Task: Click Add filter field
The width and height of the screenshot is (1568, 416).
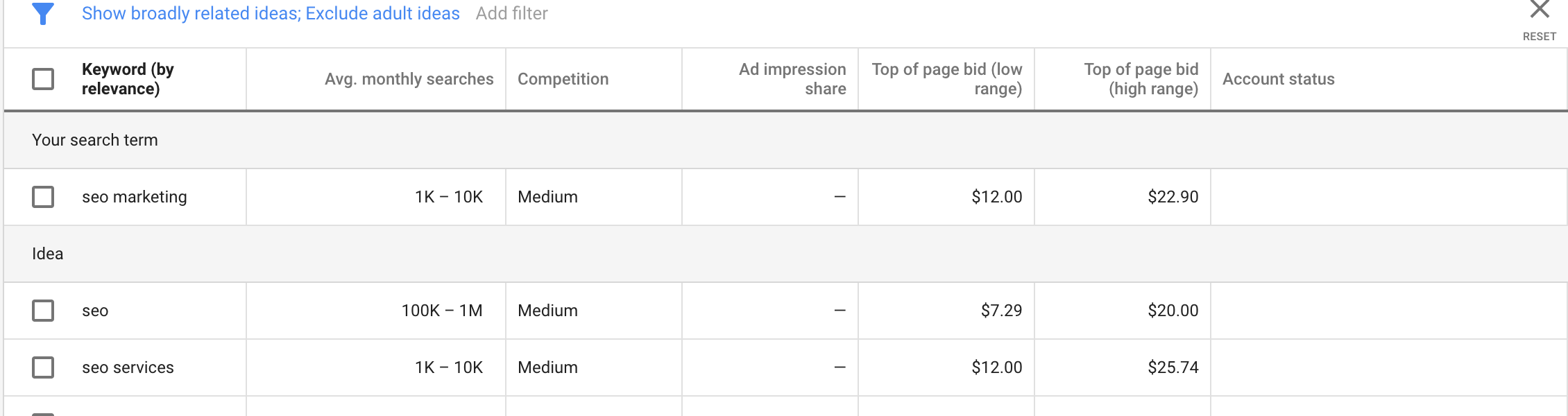Action: click(x=512, y=13)
